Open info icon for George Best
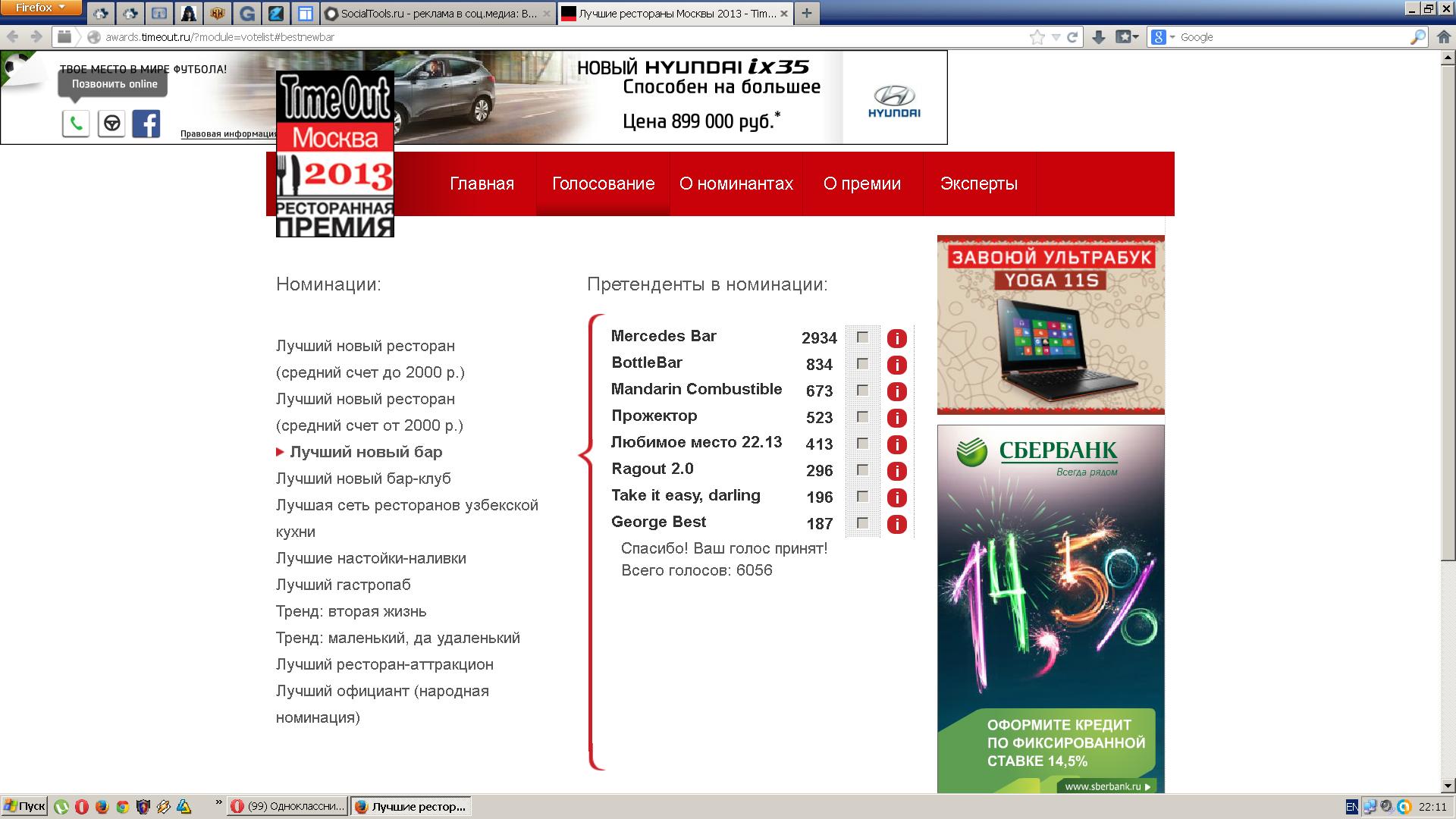Viewport: 1456px width, 819px height. click(x=897, y=524)
